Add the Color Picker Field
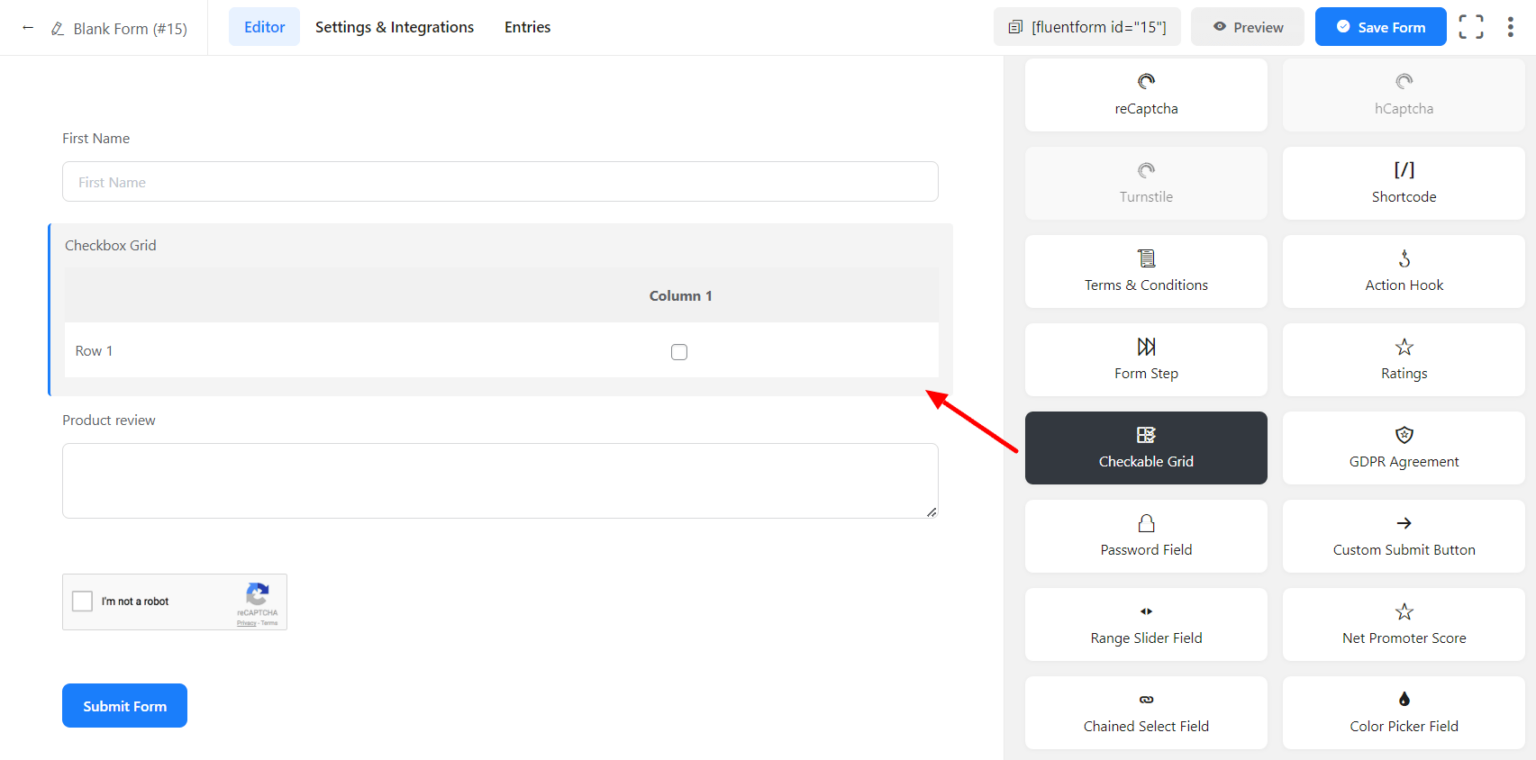 (1403, 712)
